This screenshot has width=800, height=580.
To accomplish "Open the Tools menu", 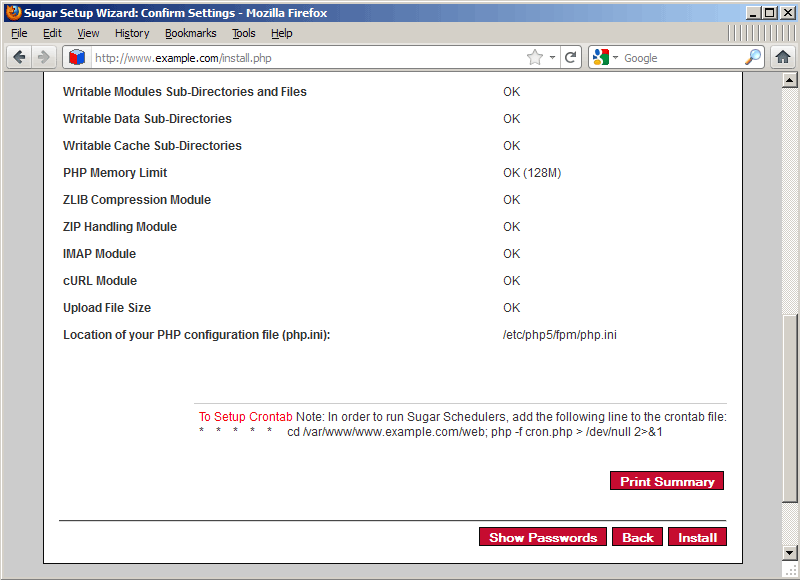I will pyautogui.click(x=244, y=33).
